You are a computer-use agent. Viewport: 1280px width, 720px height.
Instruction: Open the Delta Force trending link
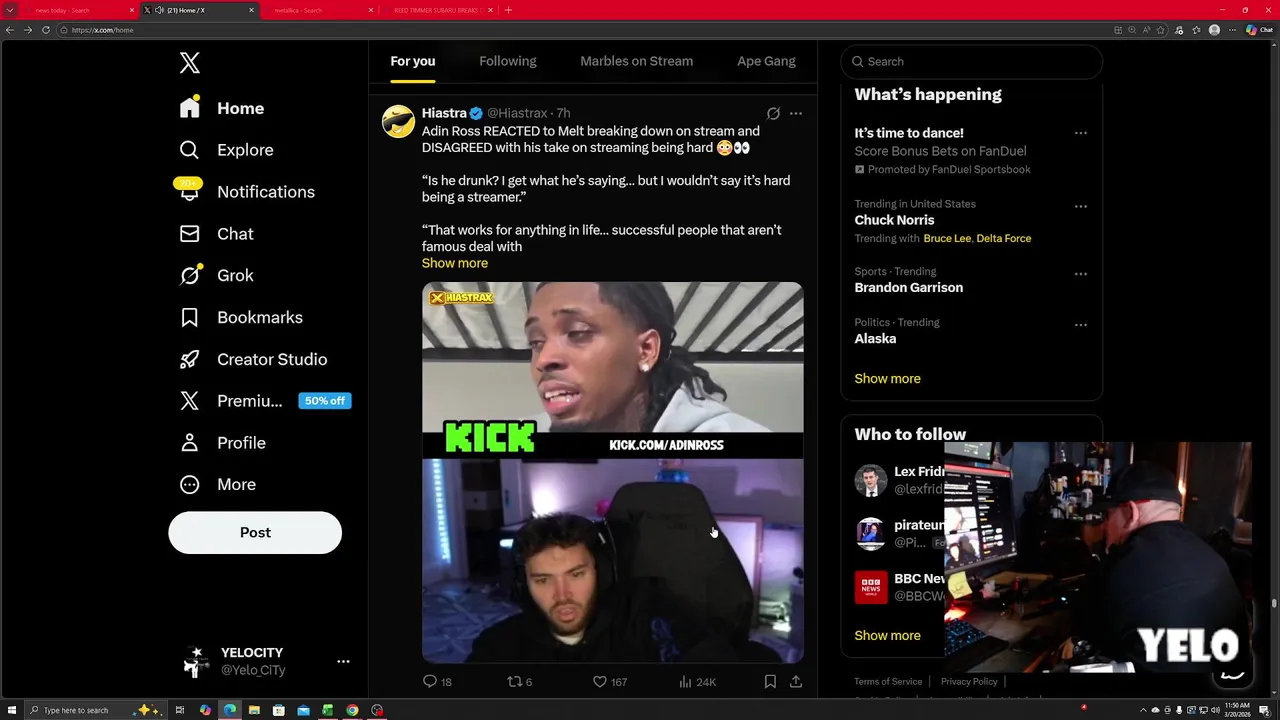[x=1004, y=238]
